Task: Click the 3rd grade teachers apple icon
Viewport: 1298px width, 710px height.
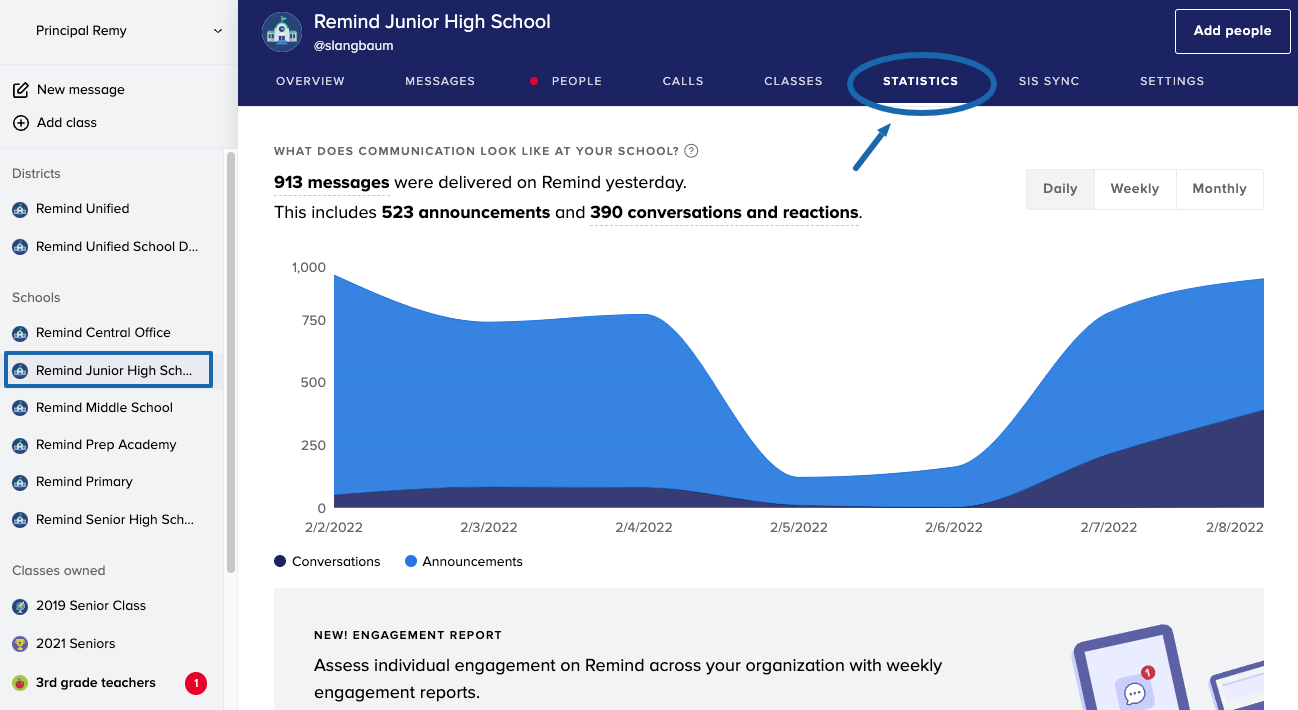Action: 20,683
